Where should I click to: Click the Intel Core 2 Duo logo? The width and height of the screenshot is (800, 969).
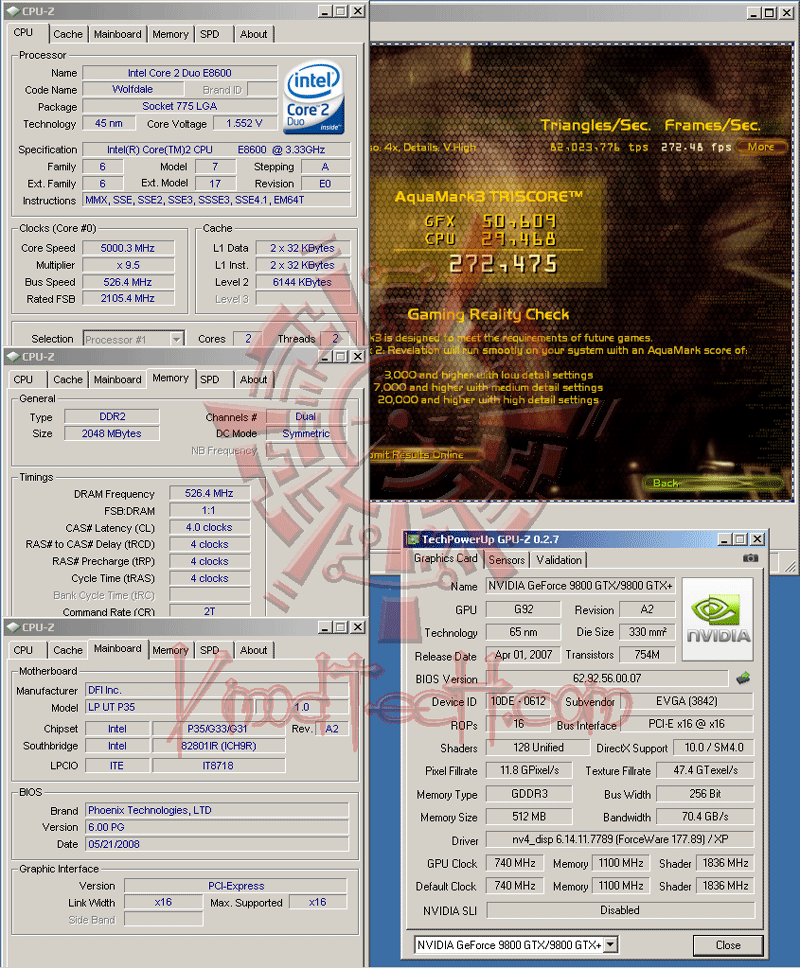pyautogui.click(x=314, y=97)
